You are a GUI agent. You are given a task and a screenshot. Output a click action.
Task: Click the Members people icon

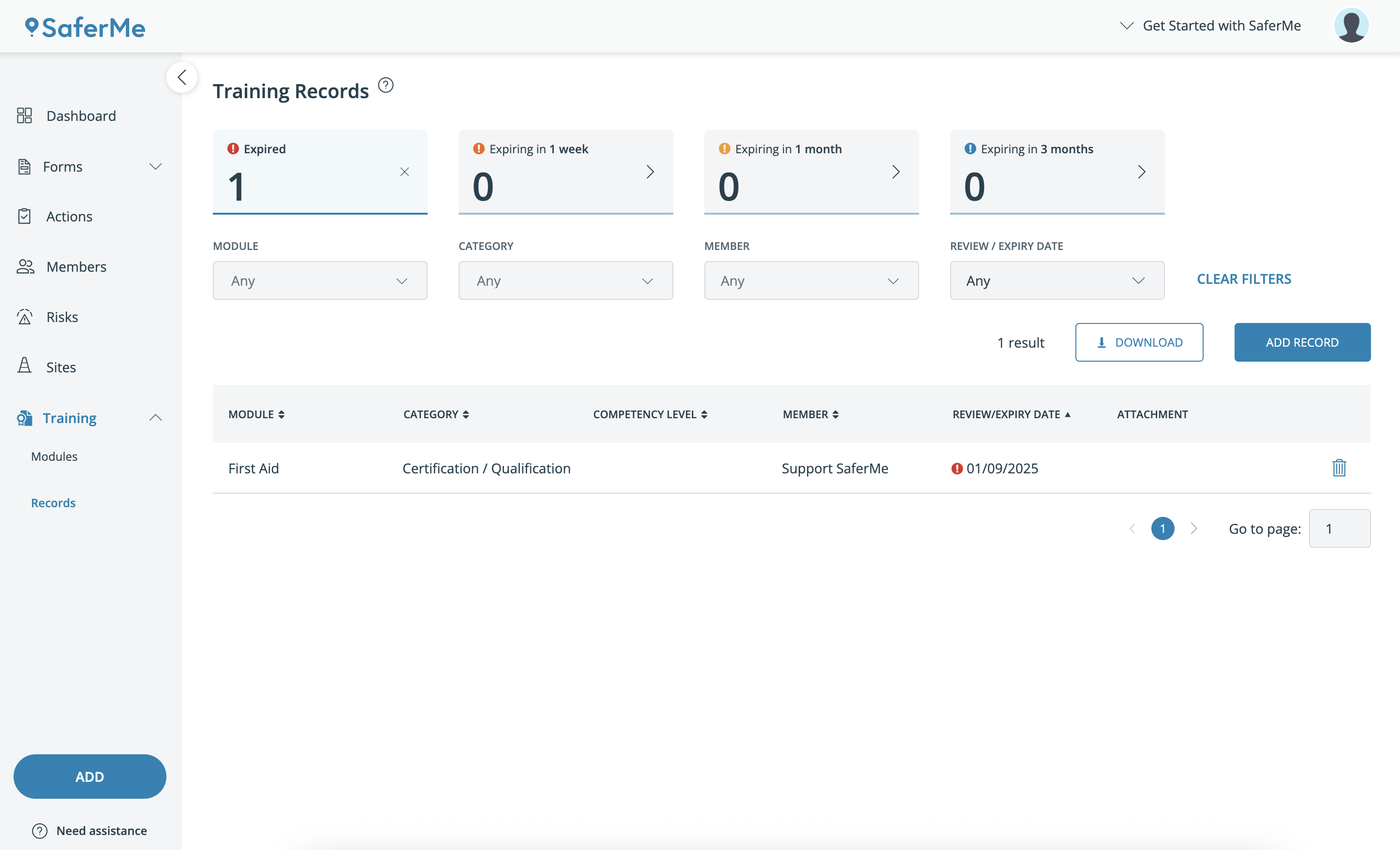[25, 266]
